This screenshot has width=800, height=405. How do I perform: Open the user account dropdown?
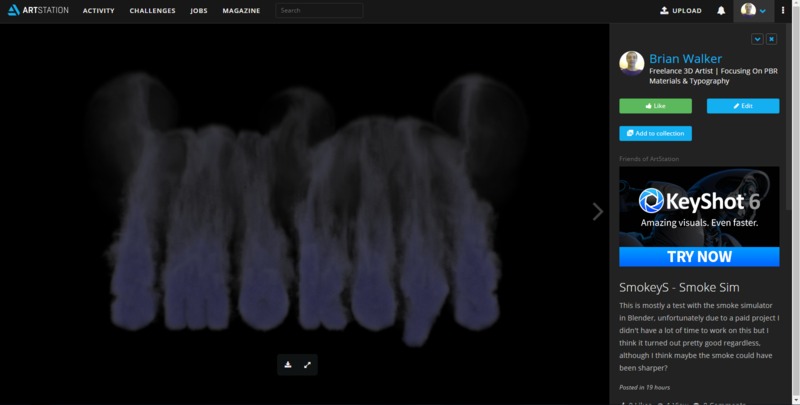[754, 11]
